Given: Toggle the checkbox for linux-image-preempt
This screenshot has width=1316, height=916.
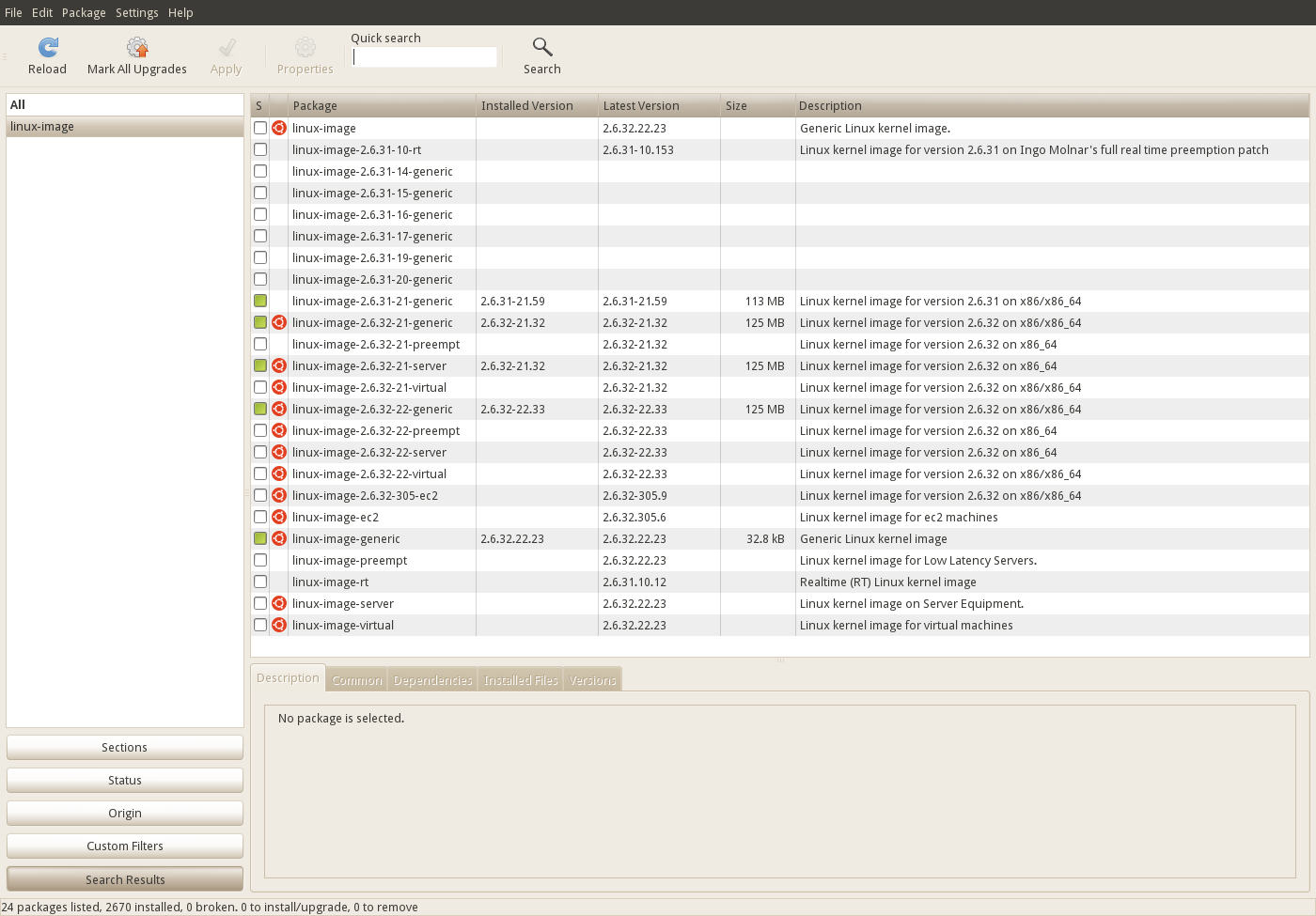Looking at the screenshot, I should pos(260,560).
